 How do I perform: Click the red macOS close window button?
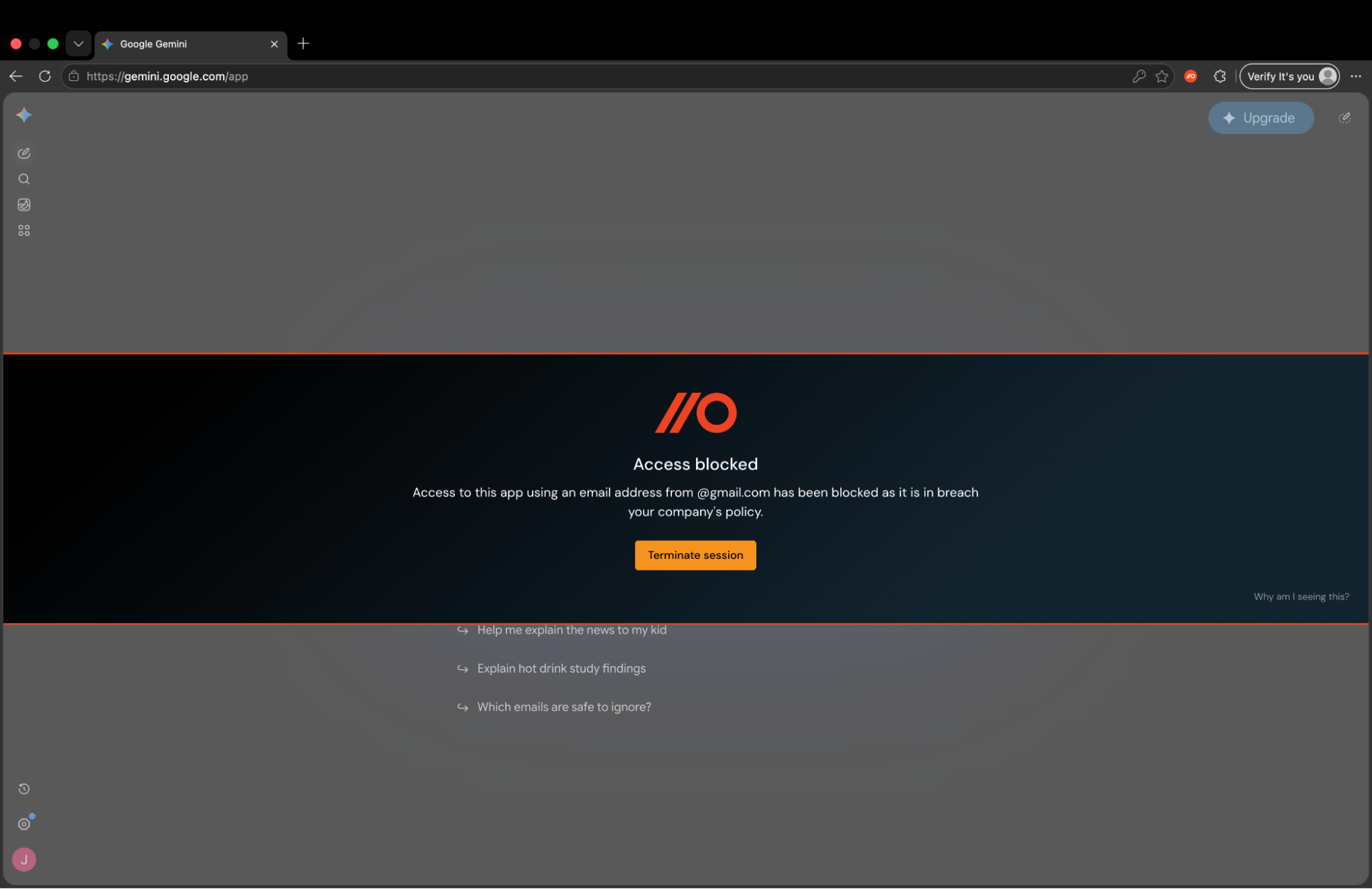pos(16,44)
